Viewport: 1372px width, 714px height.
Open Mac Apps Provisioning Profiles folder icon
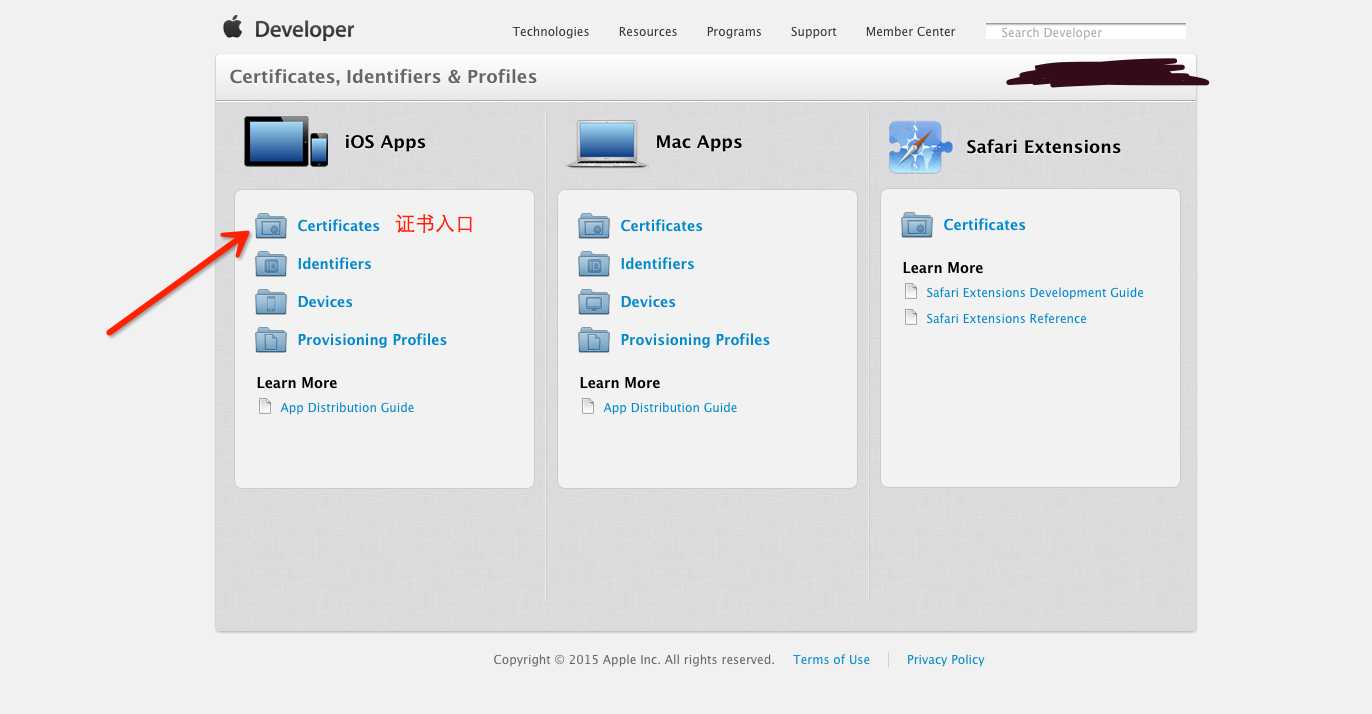pyautogui.click(x=594, y=340)
